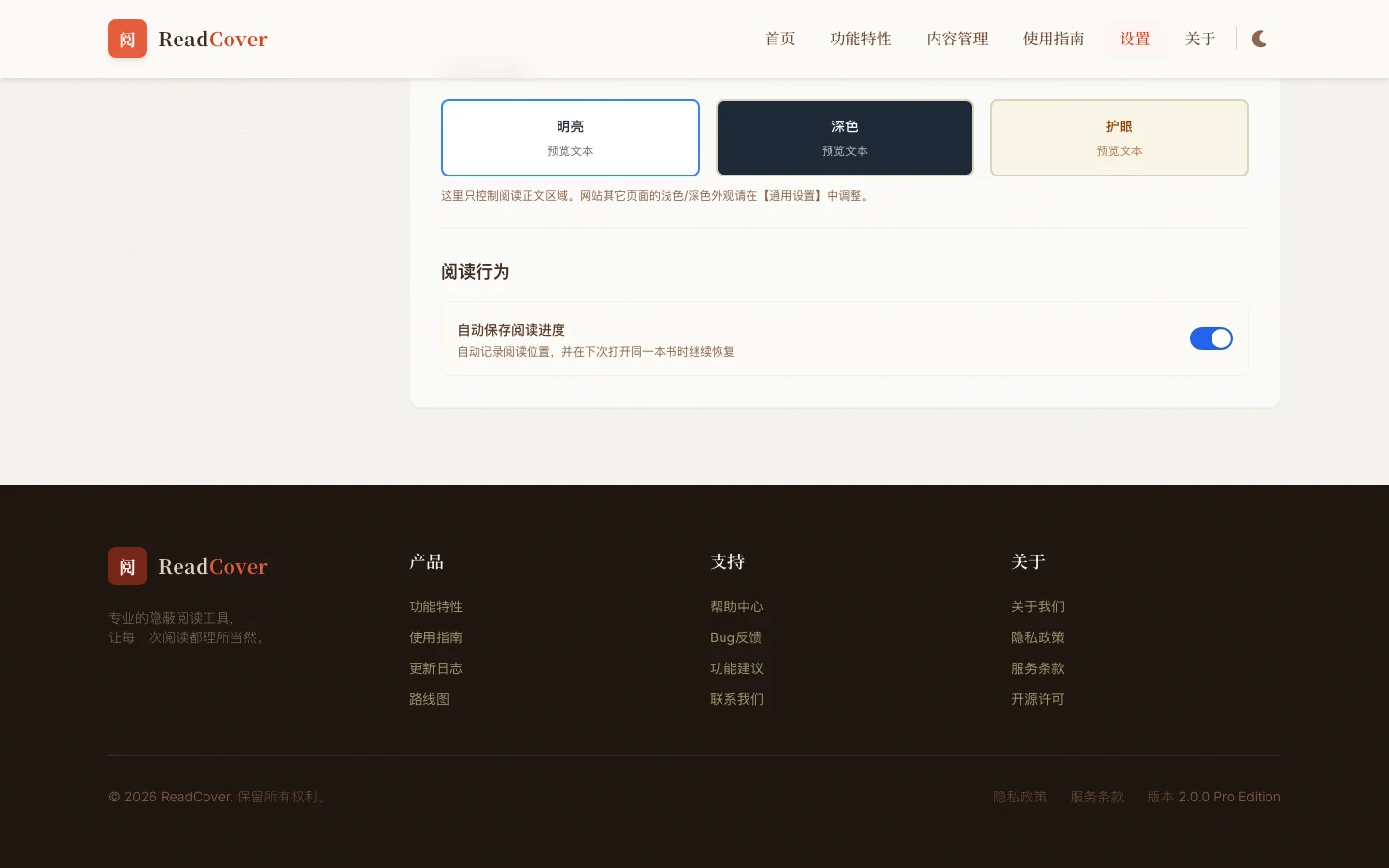
Task: Select the 护眼 reading theme card
Action: click(1119, 138)
